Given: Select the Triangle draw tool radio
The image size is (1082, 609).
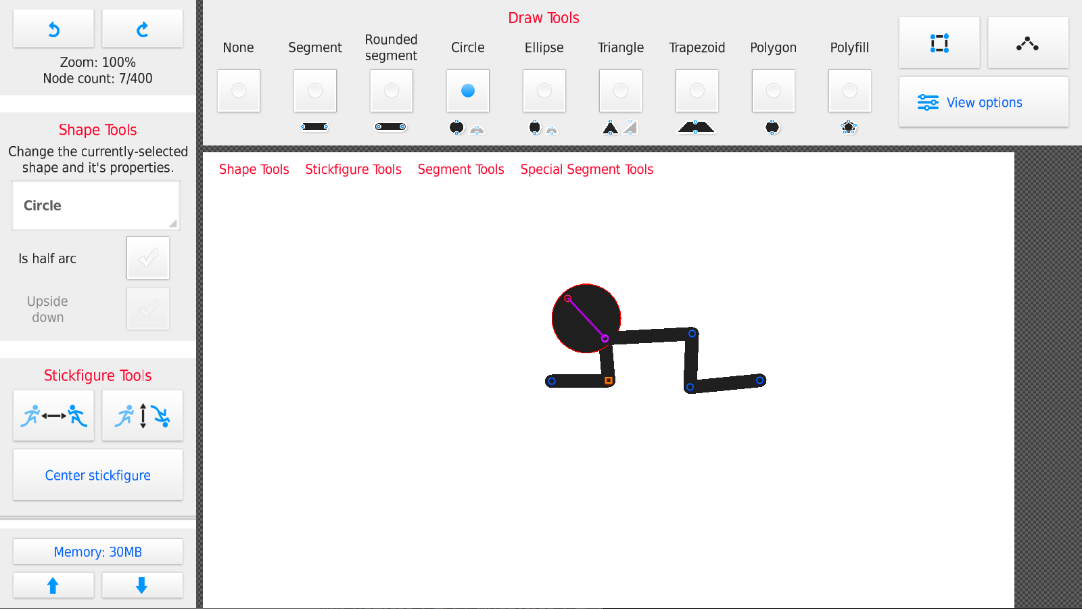Looking at the screenshot, I should click(x=620, y=90).
